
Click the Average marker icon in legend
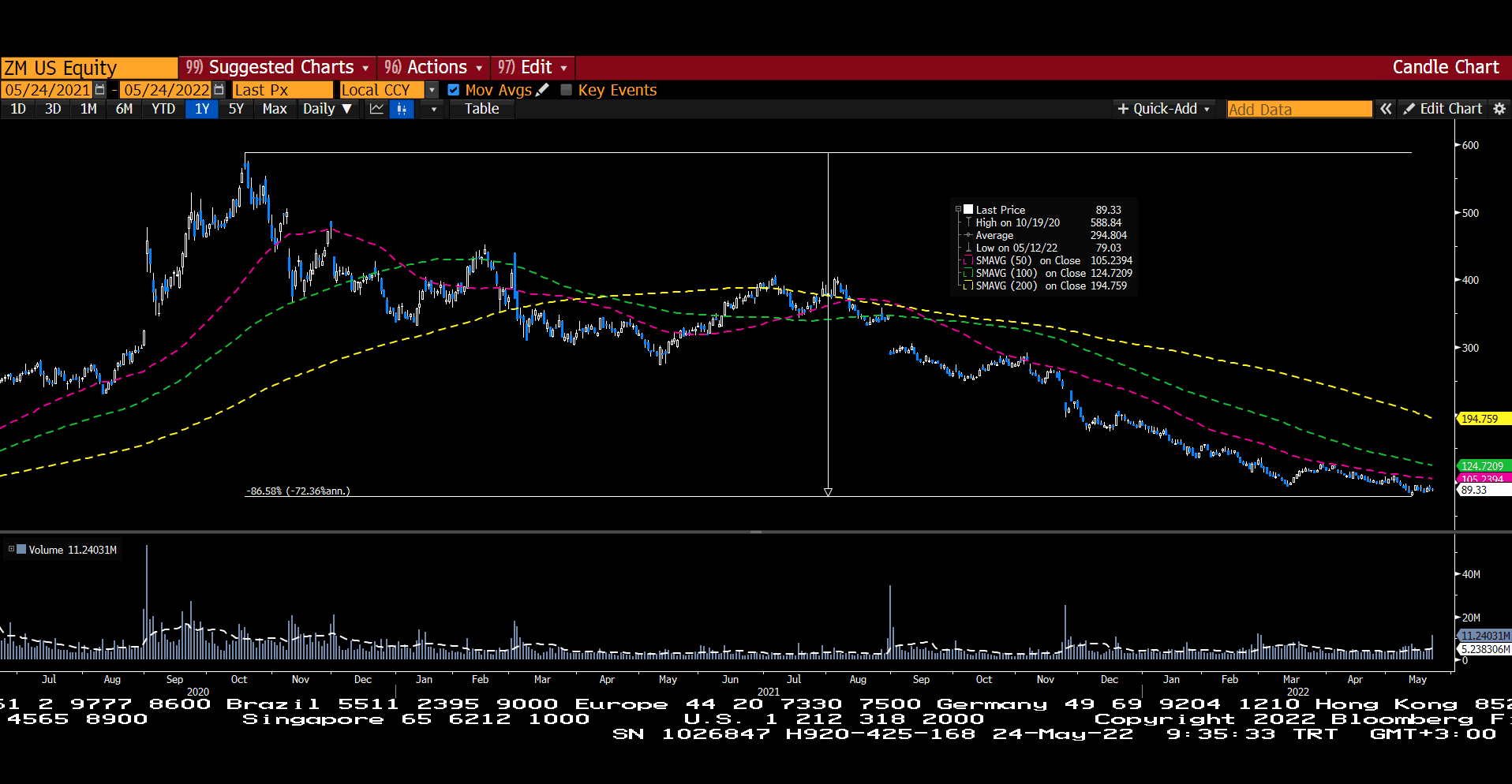[968, 235]
